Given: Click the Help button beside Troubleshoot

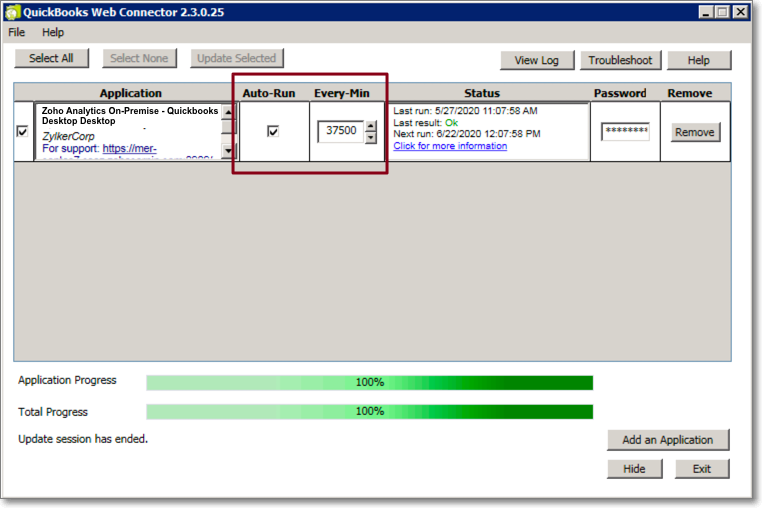Looking at the screenshot, I should pyautogui.click(x=699, y=60).
